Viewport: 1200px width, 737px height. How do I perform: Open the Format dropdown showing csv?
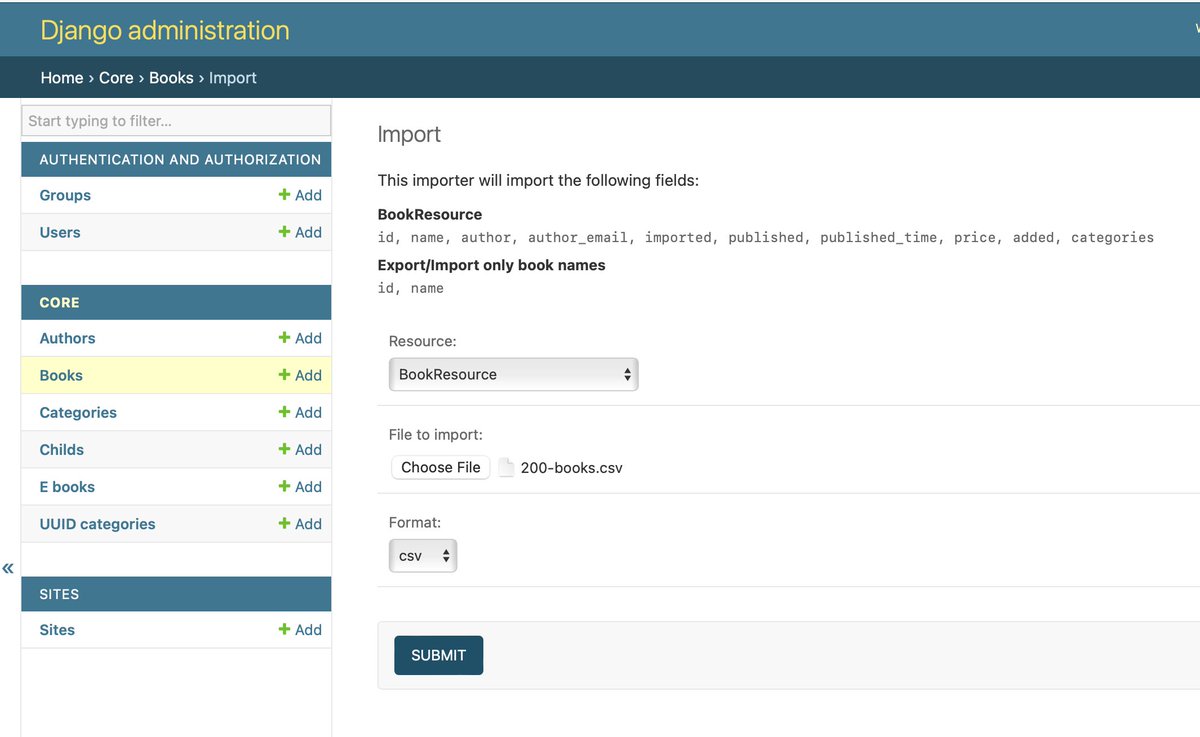423,555
